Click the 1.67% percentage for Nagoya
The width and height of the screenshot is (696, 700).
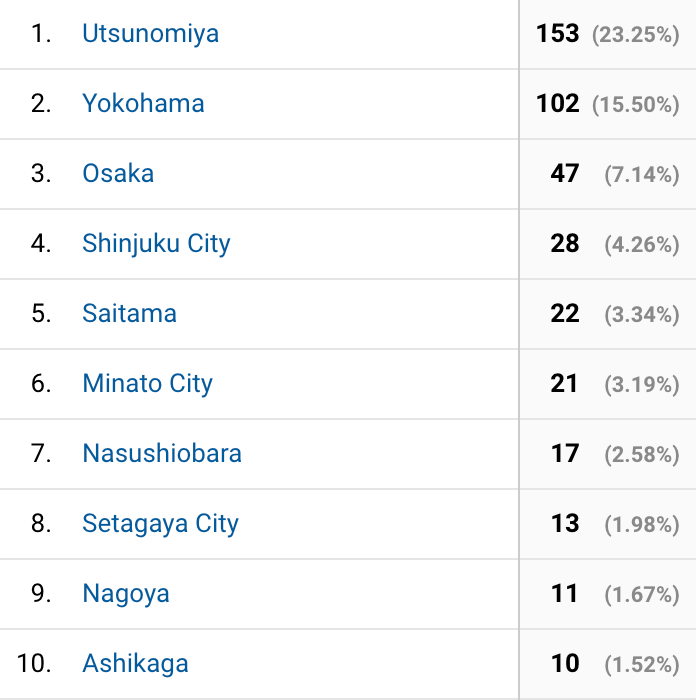point(642,595)
